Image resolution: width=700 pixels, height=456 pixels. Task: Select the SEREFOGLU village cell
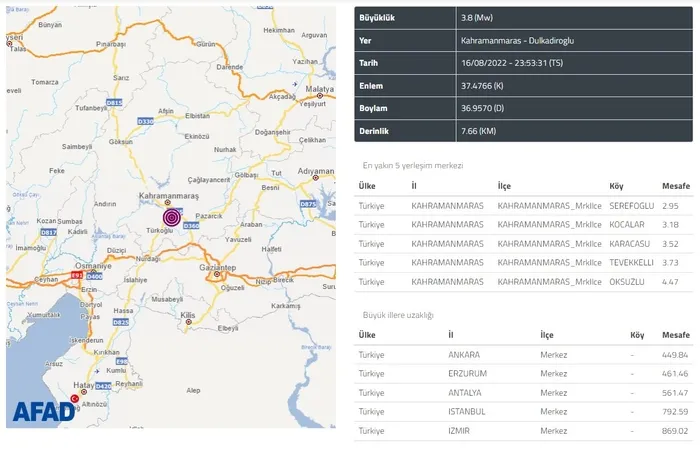click(632, 206)
